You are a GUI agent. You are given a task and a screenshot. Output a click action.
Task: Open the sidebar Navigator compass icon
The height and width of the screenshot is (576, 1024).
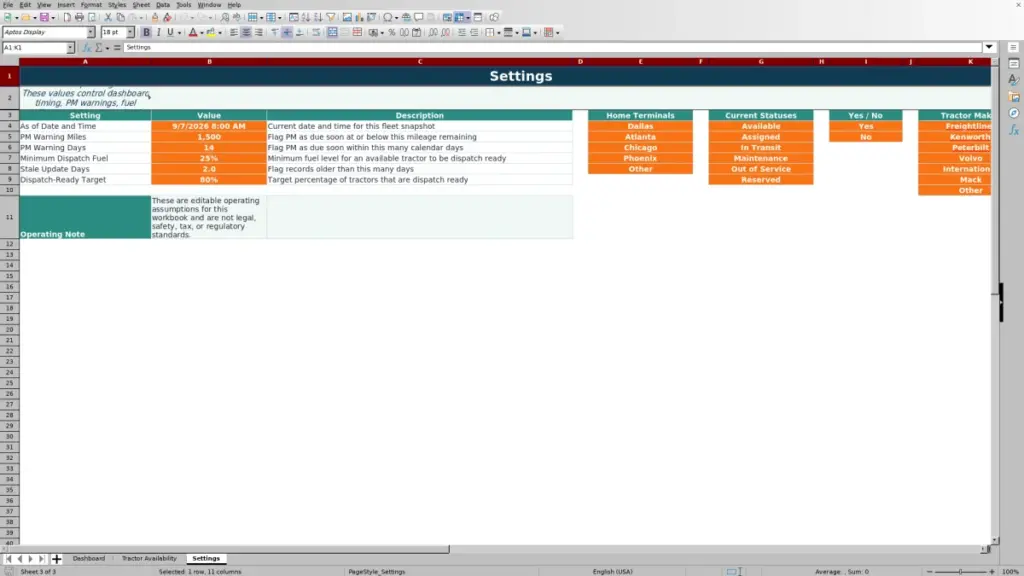(1014, 113)
